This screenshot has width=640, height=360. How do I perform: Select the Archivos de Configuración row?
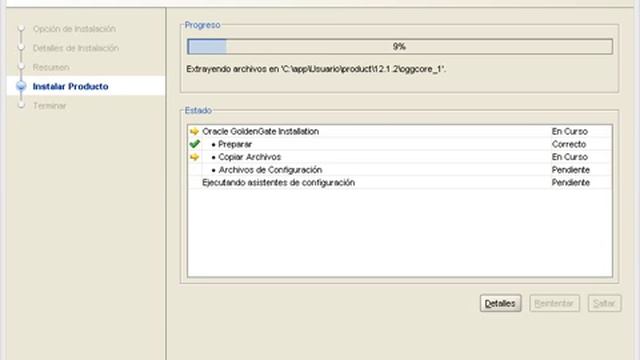(x=400, y=170)
